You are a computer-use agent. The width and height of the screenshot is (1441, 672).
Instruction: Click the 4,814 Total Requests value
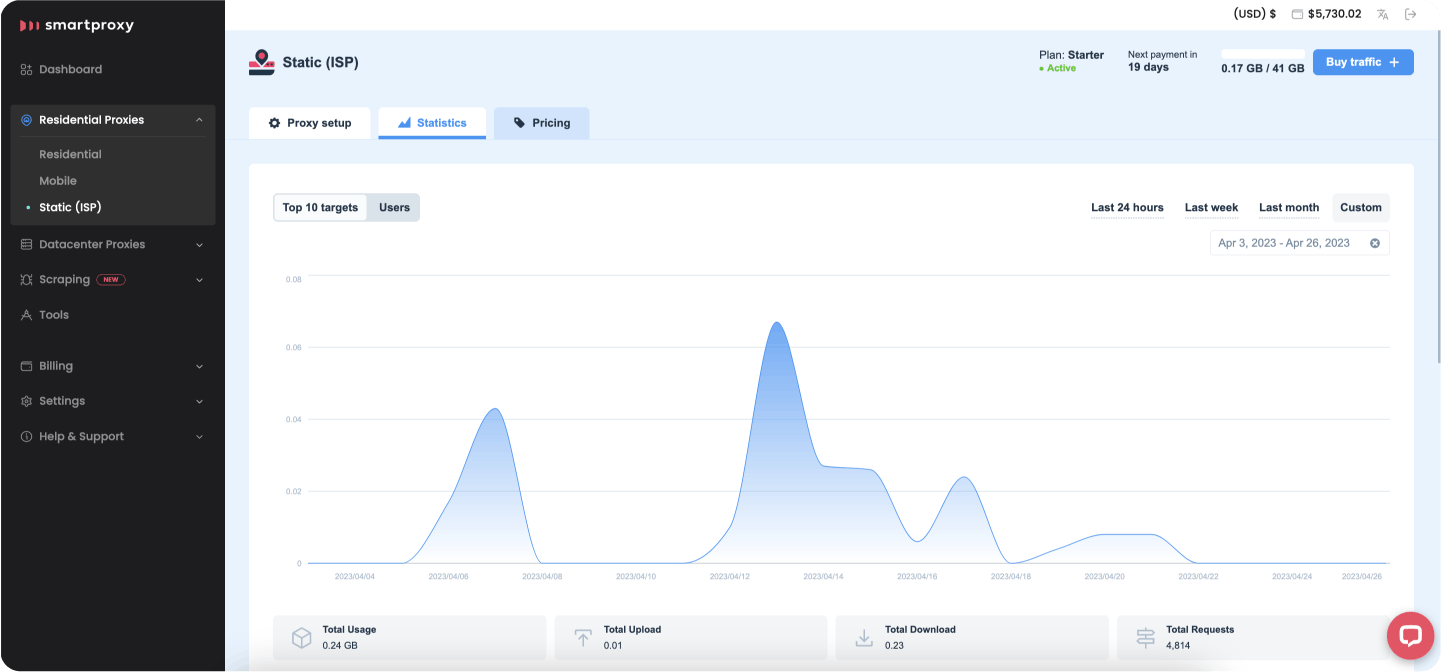[x=1178, y=646]
